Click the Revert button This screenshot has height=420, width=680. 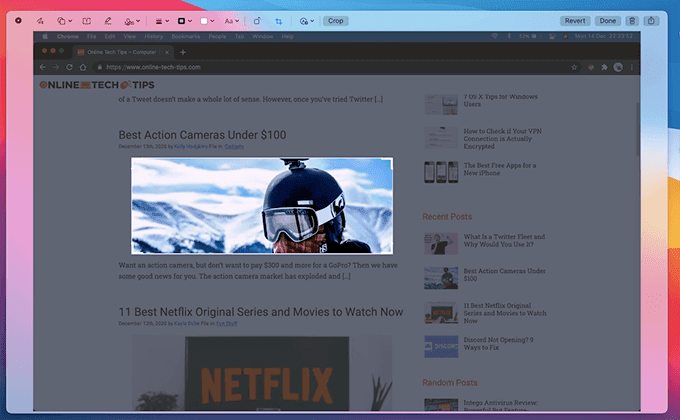575,20
